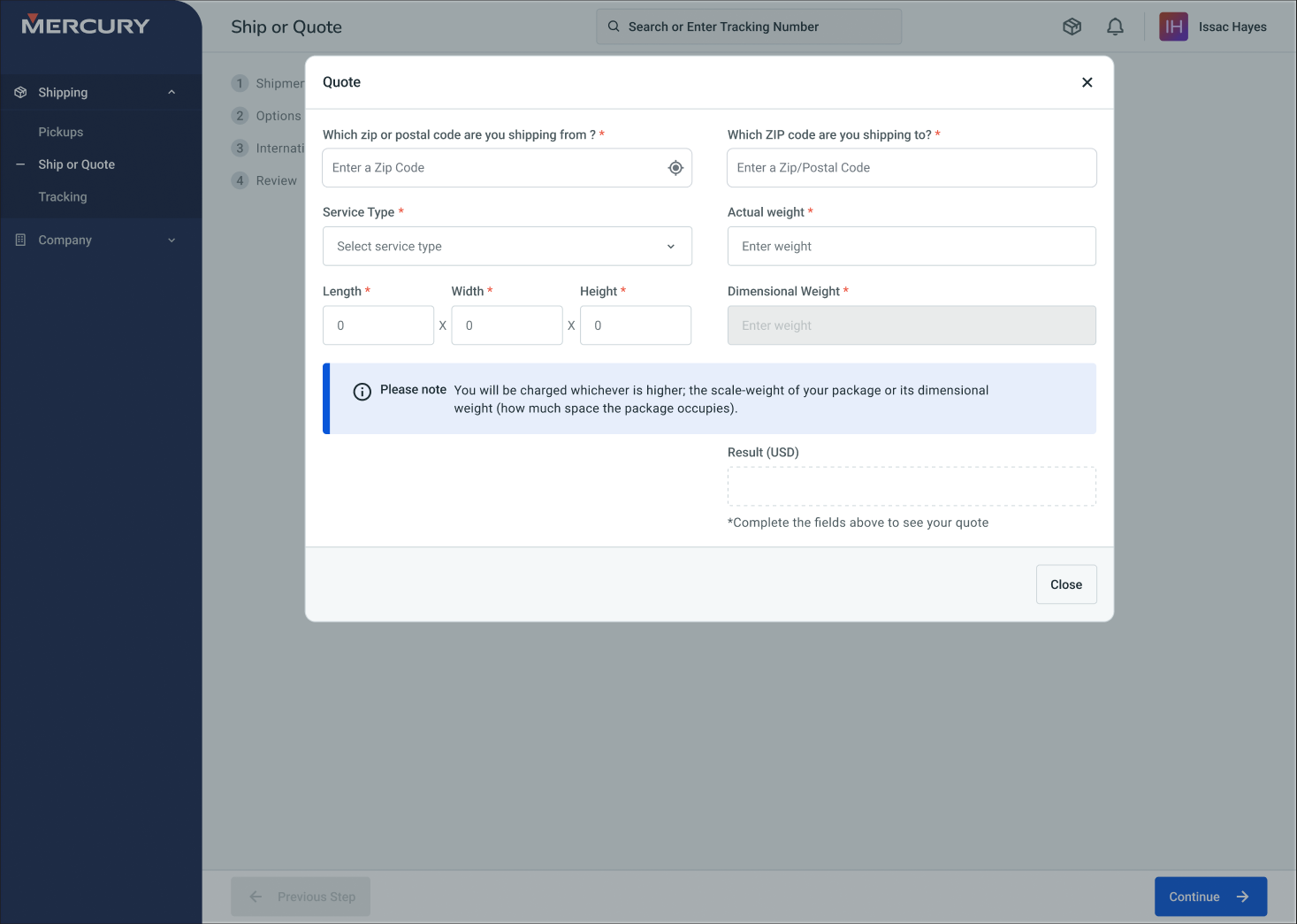Click the Service Type label

pyautogui.click(x=358, y=212)
